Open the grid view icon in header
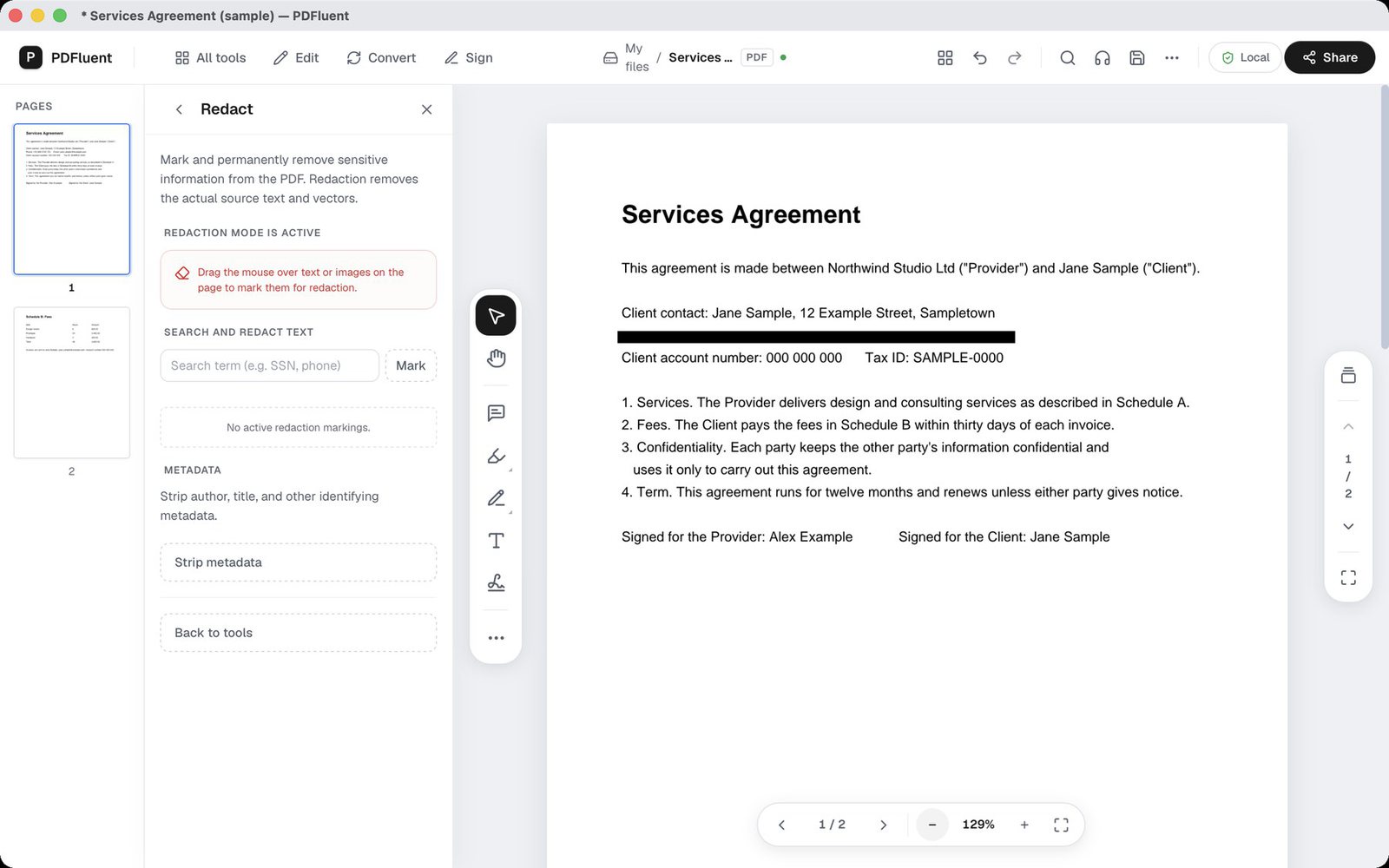 pos(945,57)
